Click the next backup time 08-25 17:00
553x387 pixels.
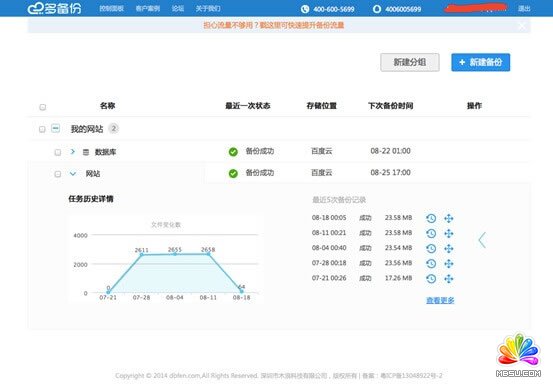tap(390, 173)
